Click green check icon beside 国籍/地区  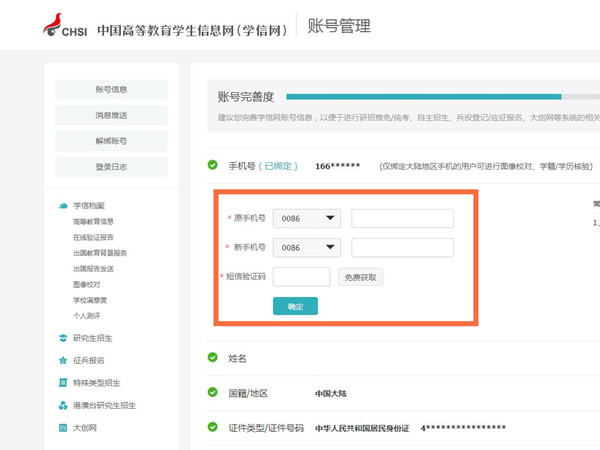coord(212,392)
